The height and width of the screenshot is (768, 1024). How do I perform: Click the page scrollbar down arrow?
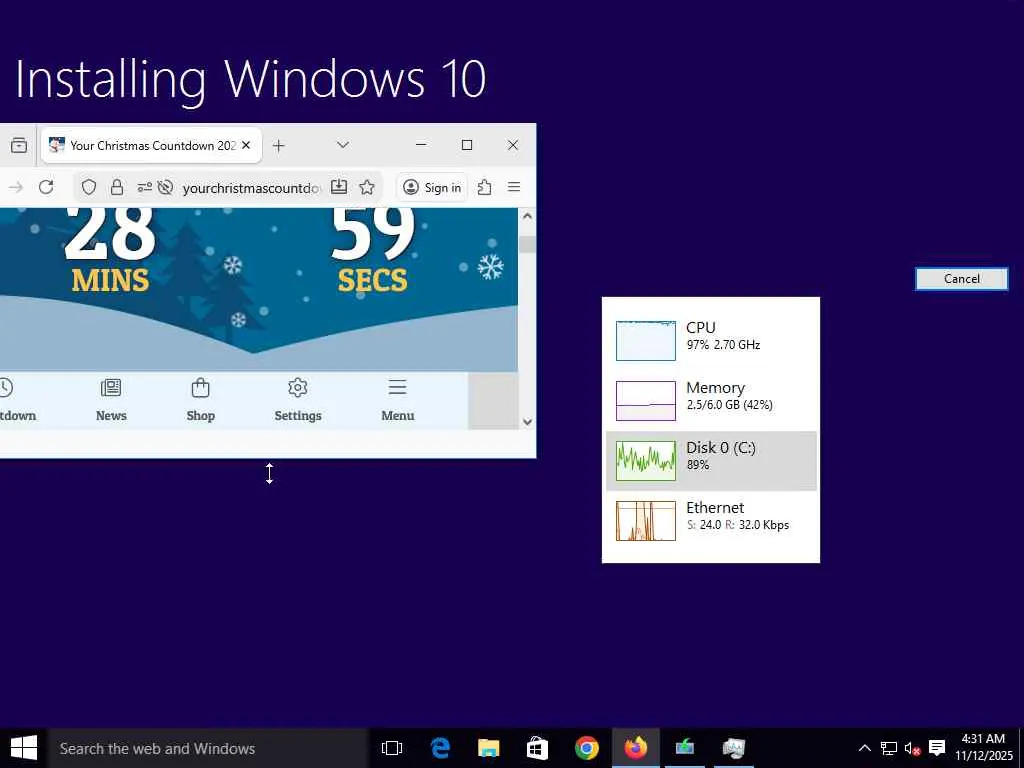pos(528,422)
